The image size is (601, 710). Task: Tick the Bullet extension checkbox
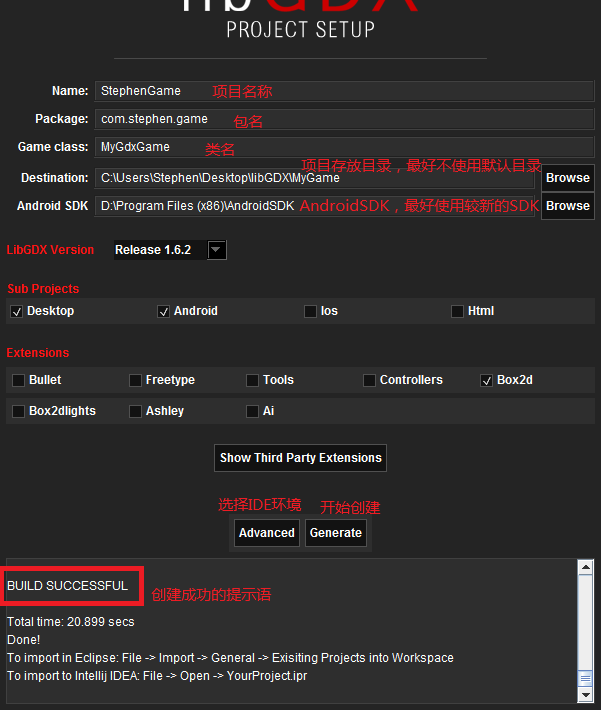point(19,380)
